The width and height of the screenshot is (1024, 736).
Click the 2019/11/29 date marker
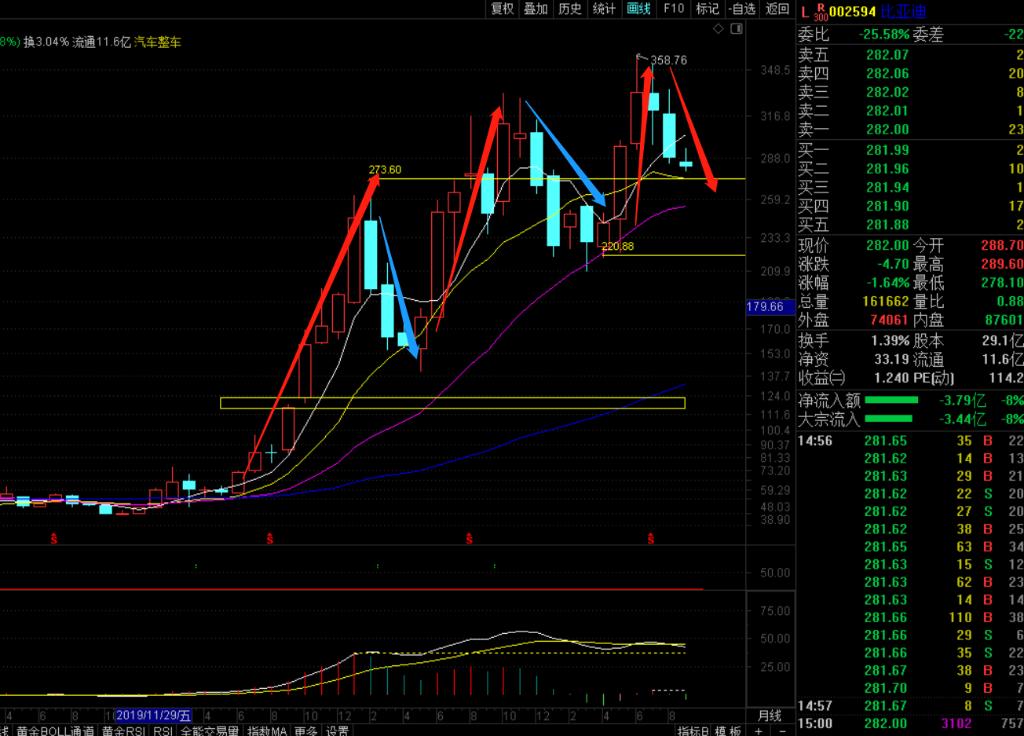tap(152, 715)
